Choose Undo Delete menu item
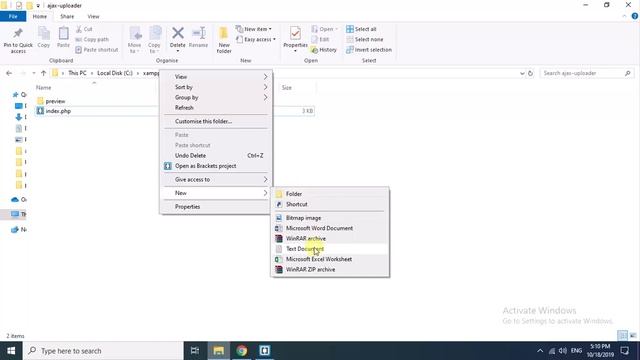 pyautogui.click(x=216, y=156)
